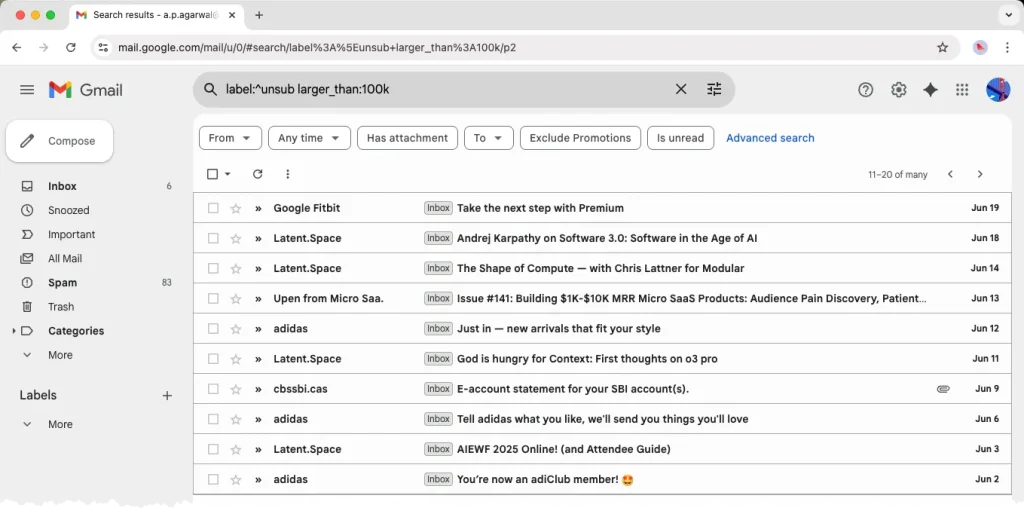Click the browser address bar URL
The width and height of the screenshot is (1024, 526).
[317, 48]
